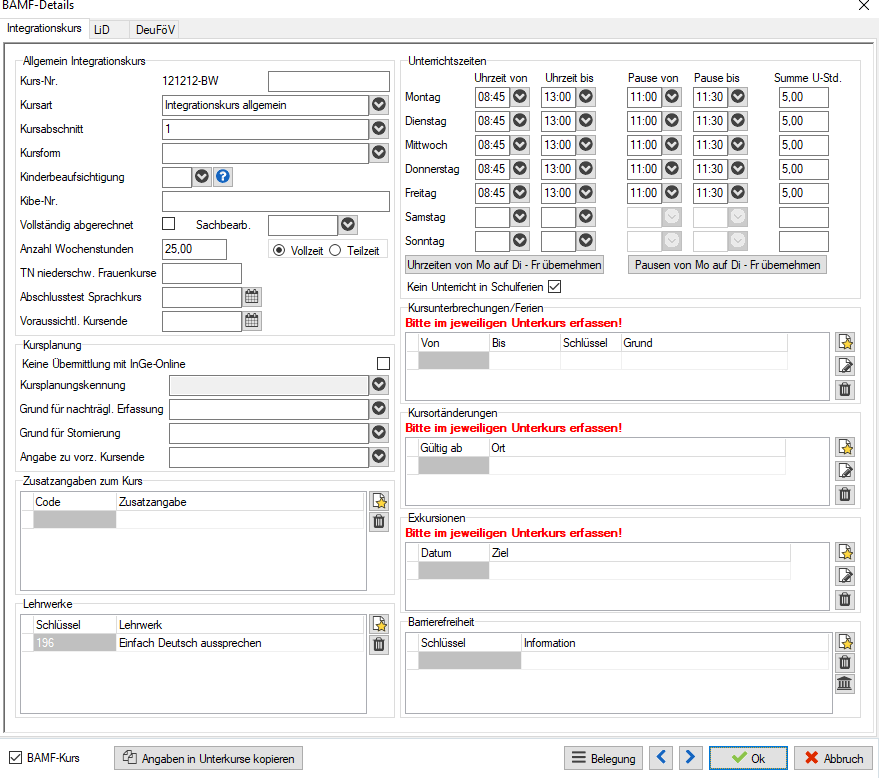The image size is (879, 778).
Task: Switch to the DeuFöV tab
Action: pyautogui.click(x=155, y=30)
